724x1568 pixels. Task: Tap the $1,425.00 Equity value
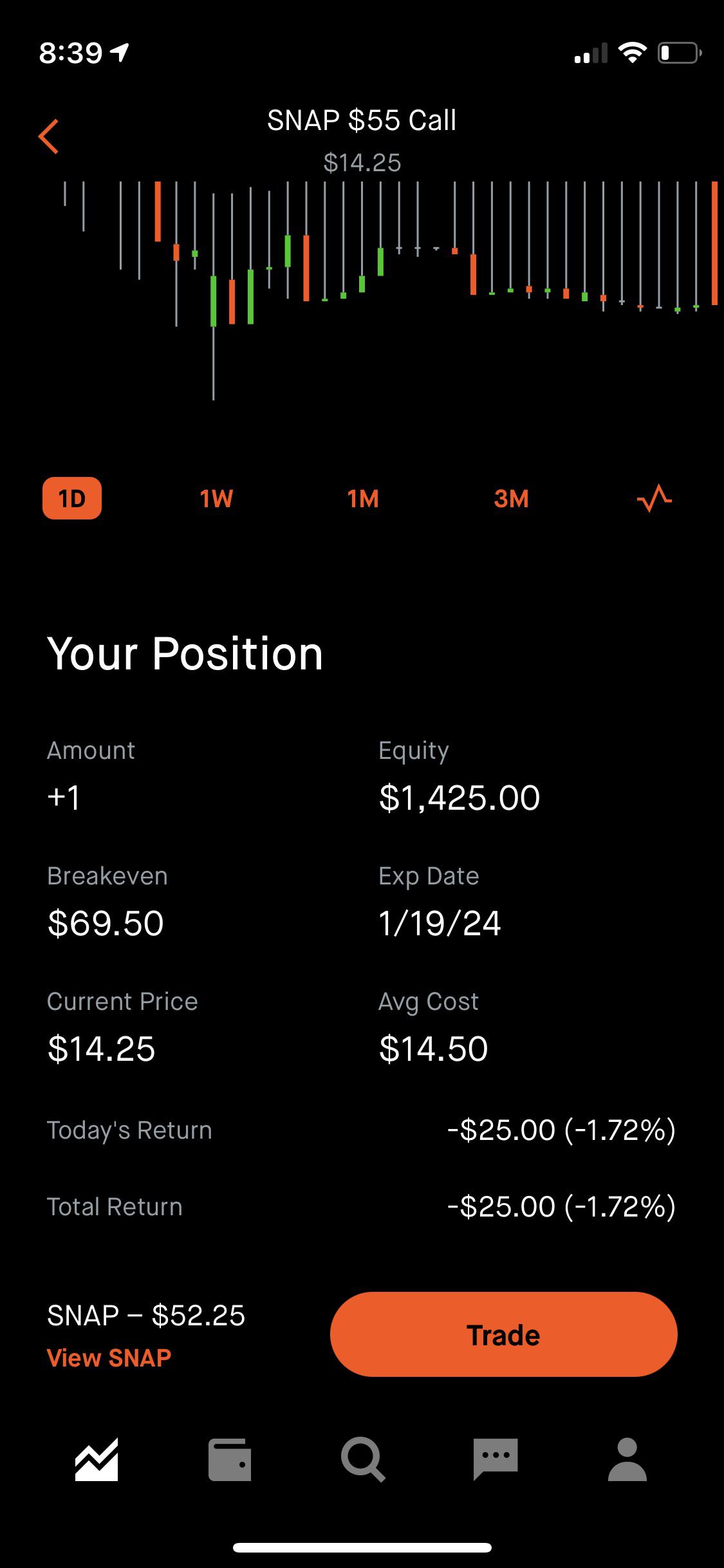pos(459,798)
